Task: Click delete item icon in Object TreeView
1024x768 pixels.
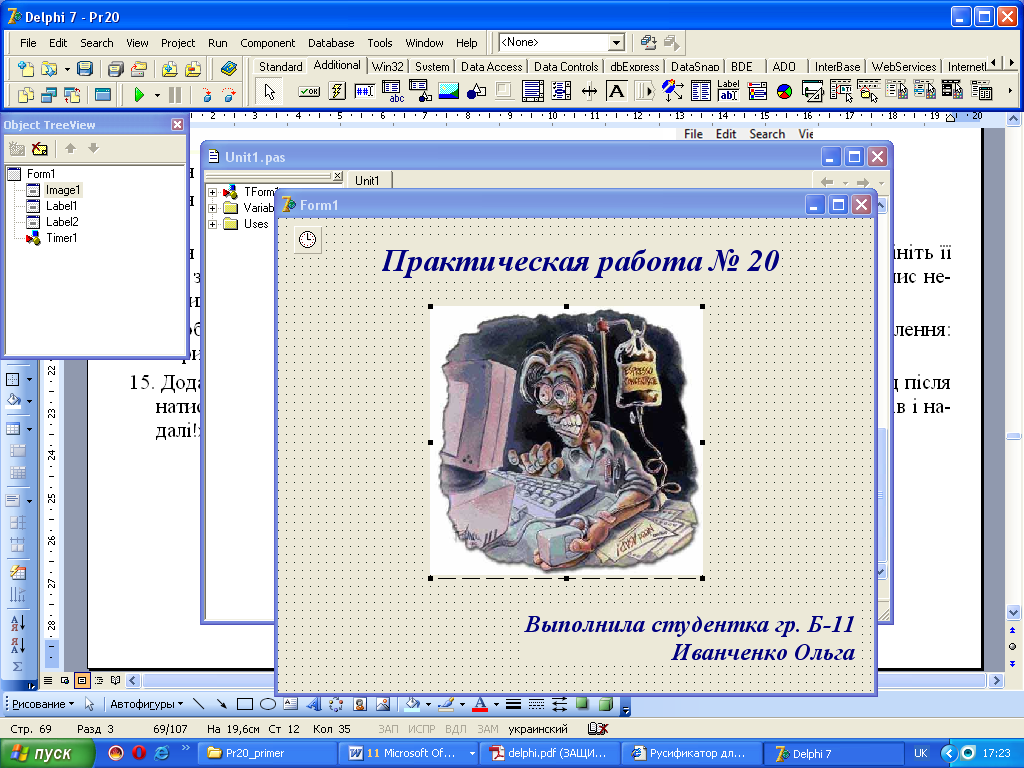Action: click(x=40, y=149)
